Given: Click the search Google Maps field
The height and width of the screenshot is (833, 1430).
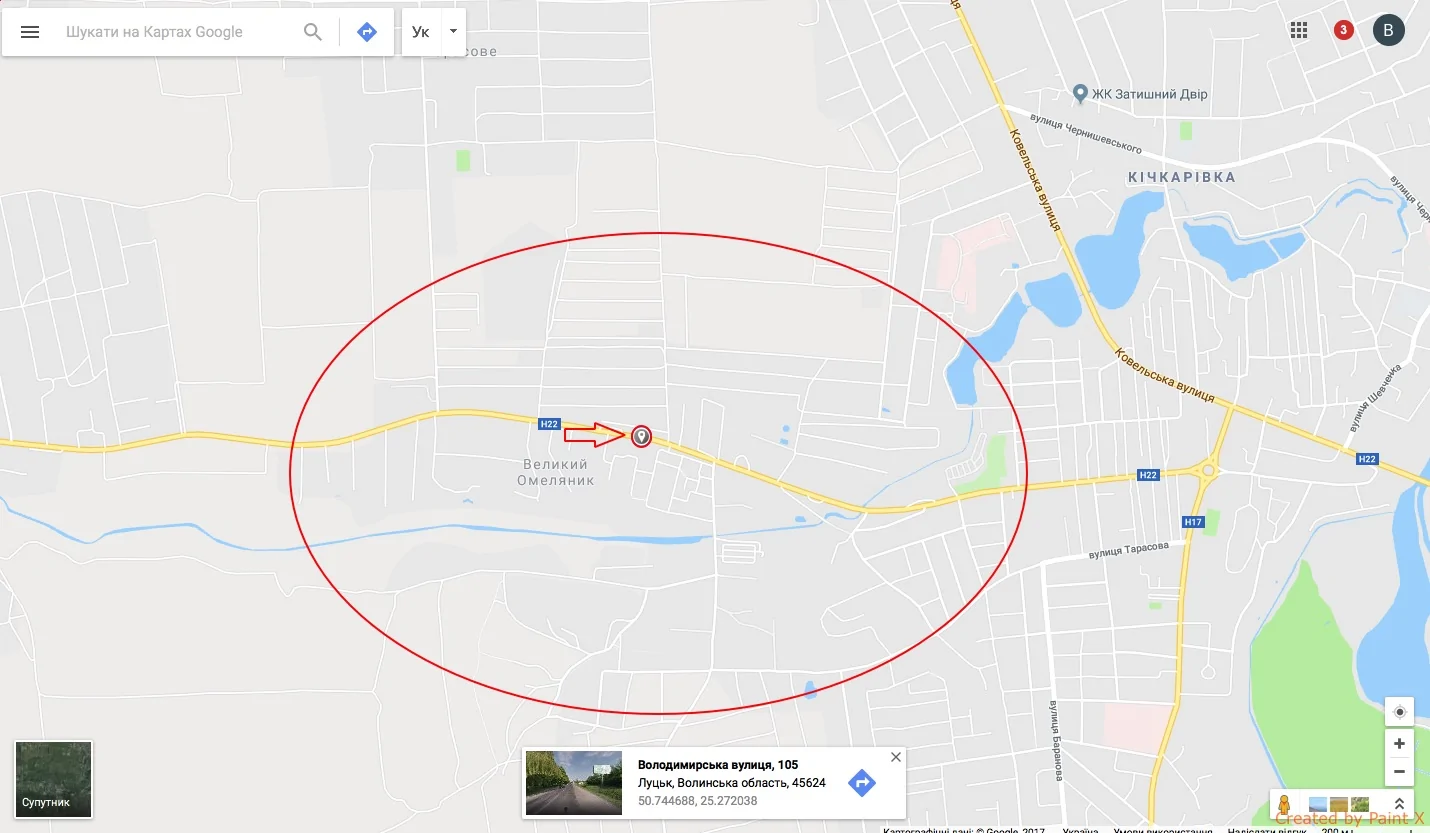Looking at the screenshot, I should coord(178,32).
